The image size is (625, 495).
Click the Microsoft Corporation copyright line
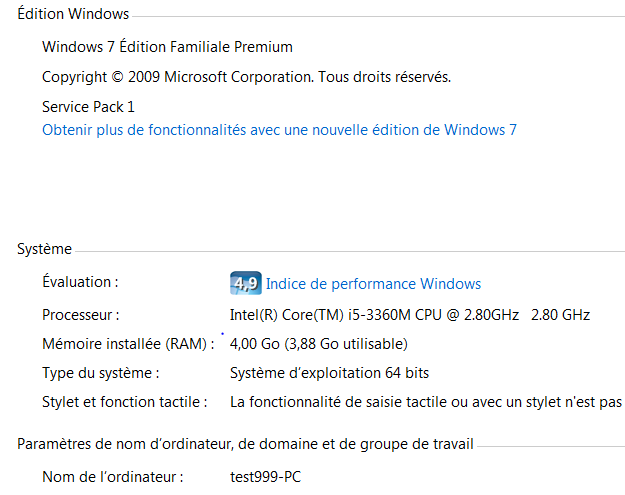[246, 77]
